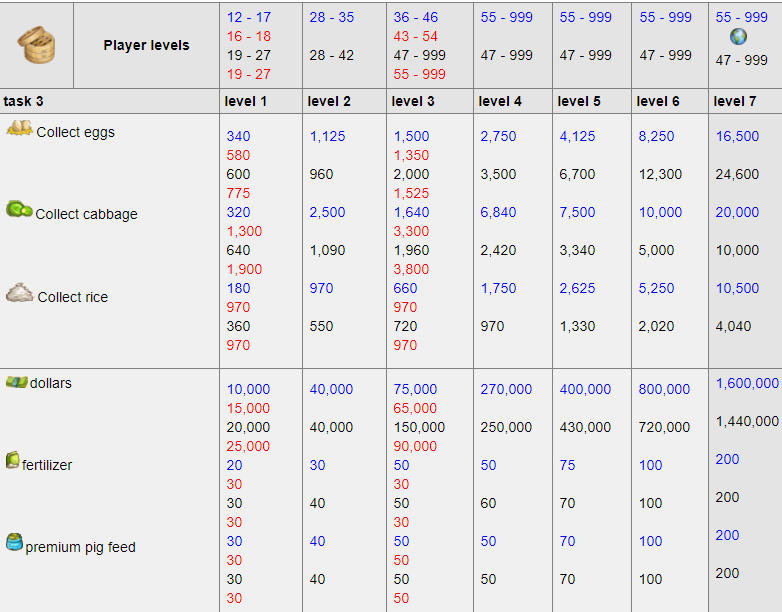Click the 16,500 eggs value in level 7
The width and height of the screenshot is (782, 612).
[737, 136]
